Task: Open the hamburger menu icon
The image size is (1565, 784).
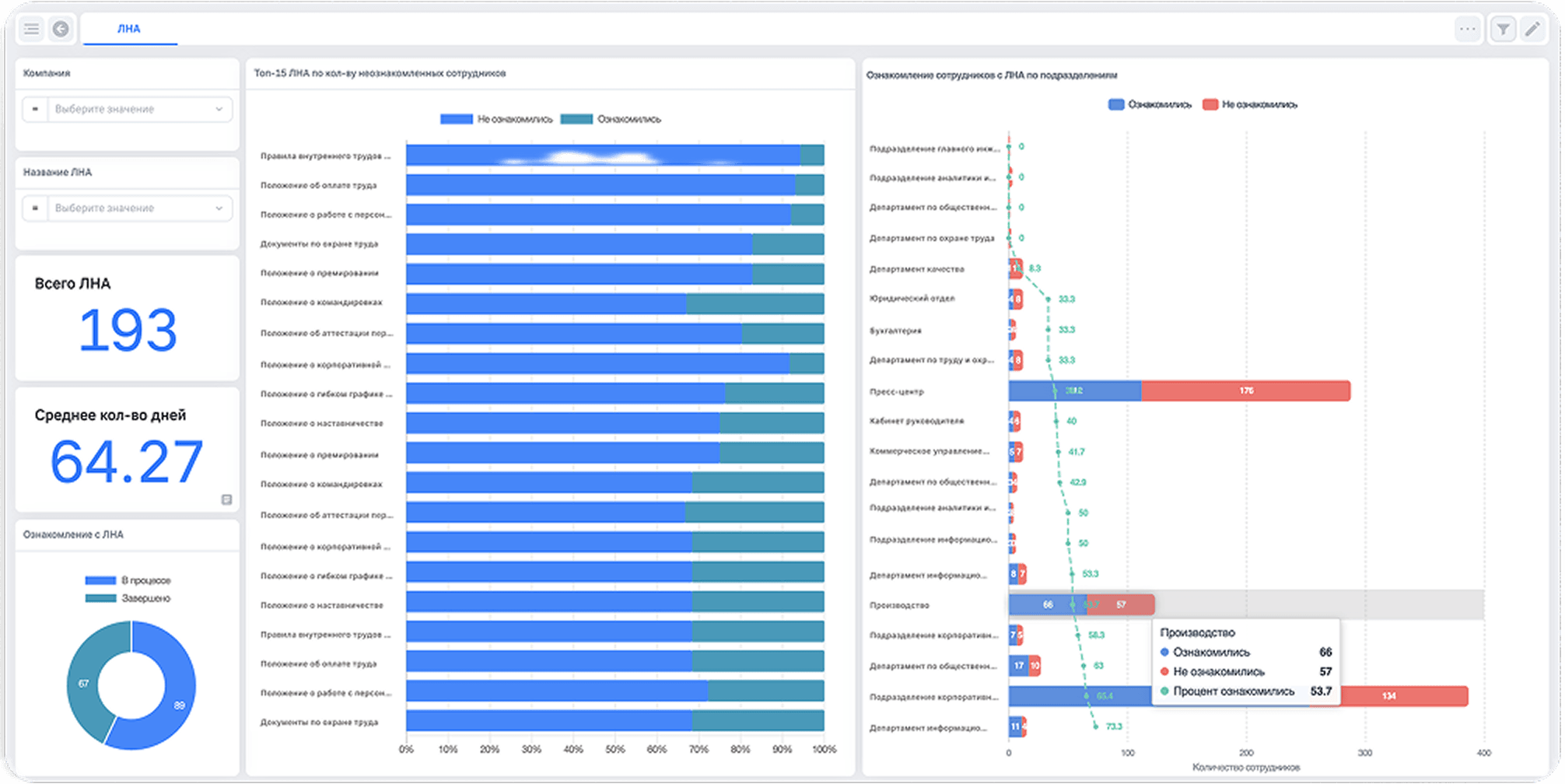Action: click(31, 29)
